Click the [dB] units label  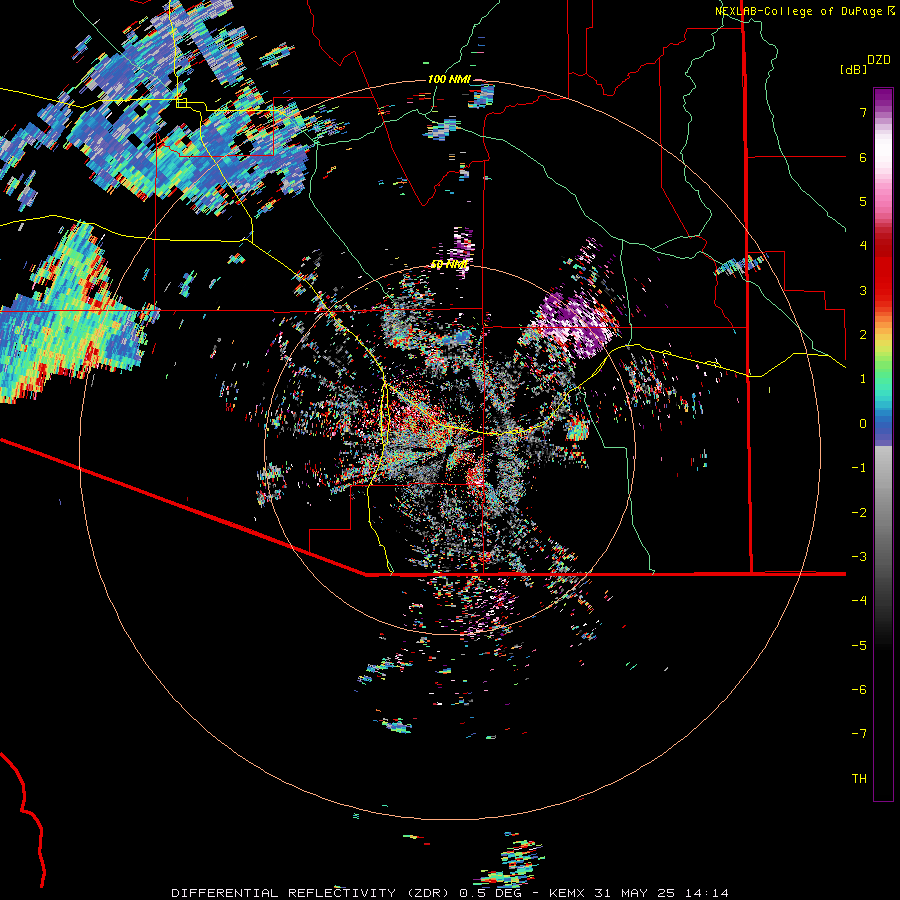click(854, 70)
